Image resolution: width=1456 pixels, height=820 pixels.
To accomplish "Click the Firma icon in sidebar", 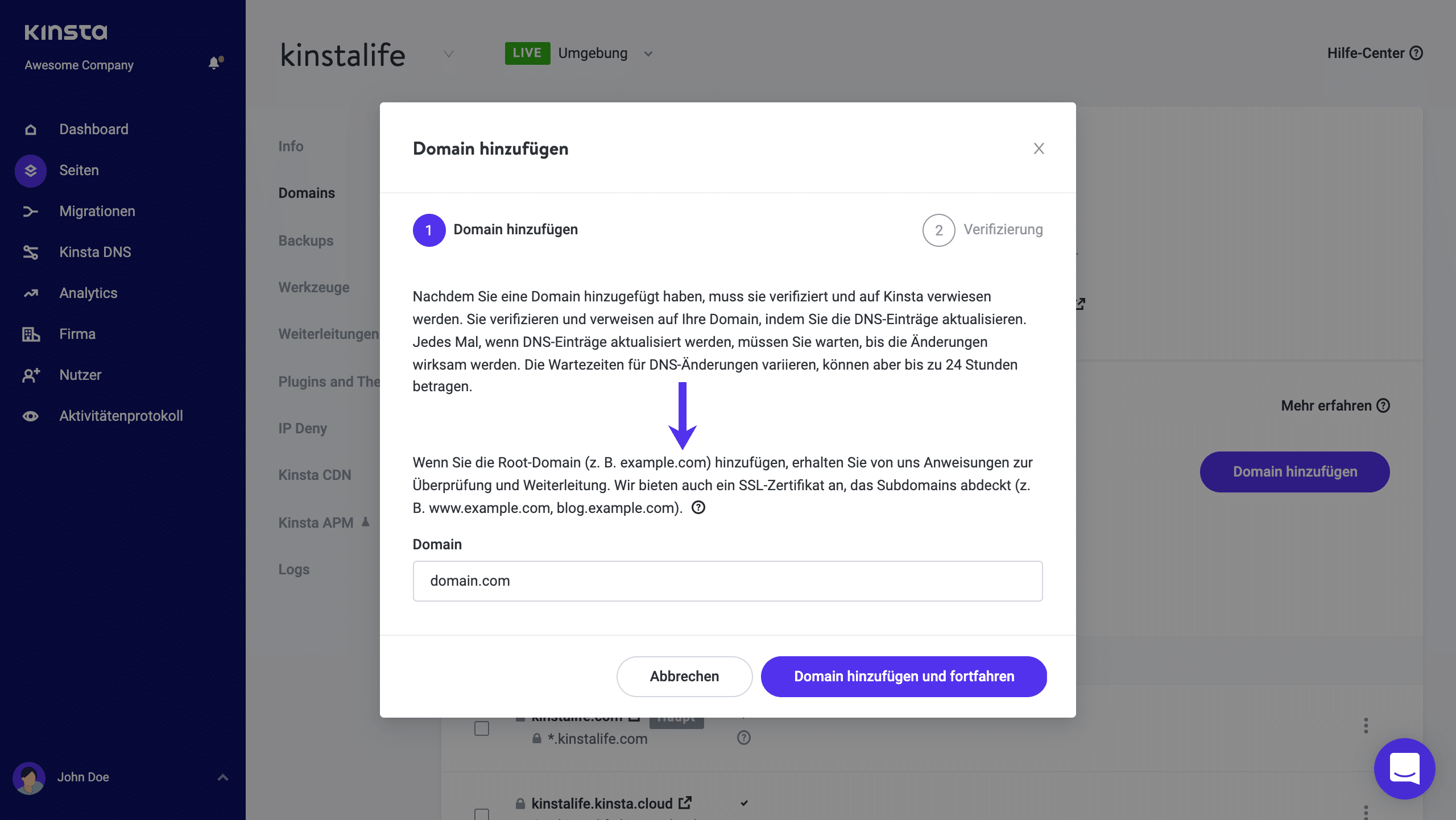I will pos(29,333).
